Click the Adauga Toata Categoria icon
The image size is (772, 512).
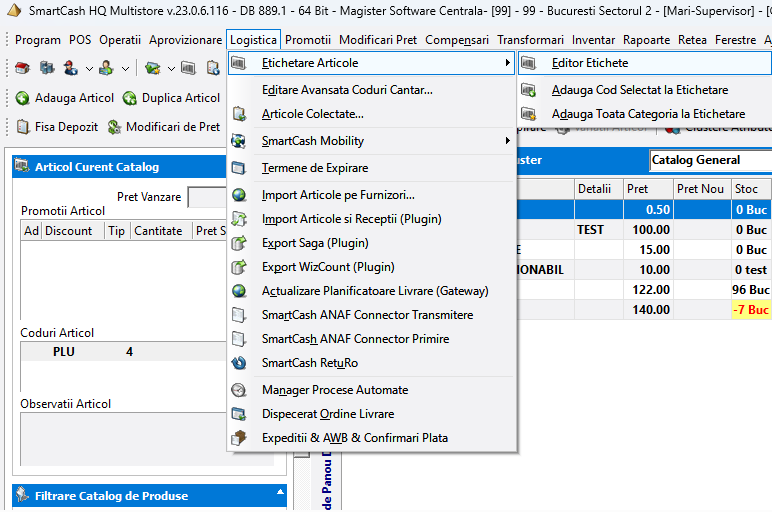pyautogui.click(x=528, y=114)
